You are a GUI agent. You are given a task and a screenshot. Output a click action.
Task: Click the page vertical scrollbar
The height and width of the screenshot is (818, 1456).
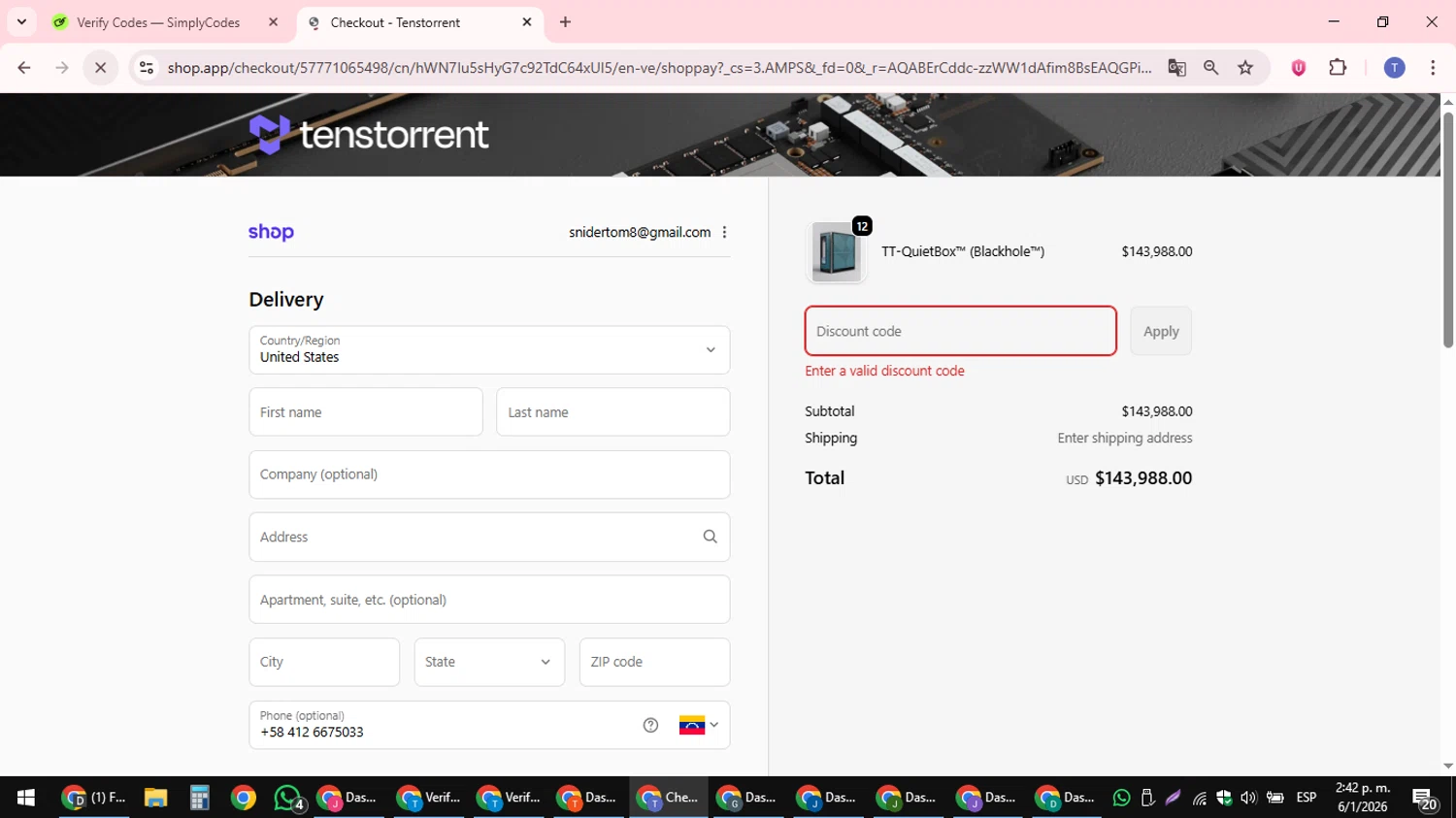click(x=1448, y=230)
